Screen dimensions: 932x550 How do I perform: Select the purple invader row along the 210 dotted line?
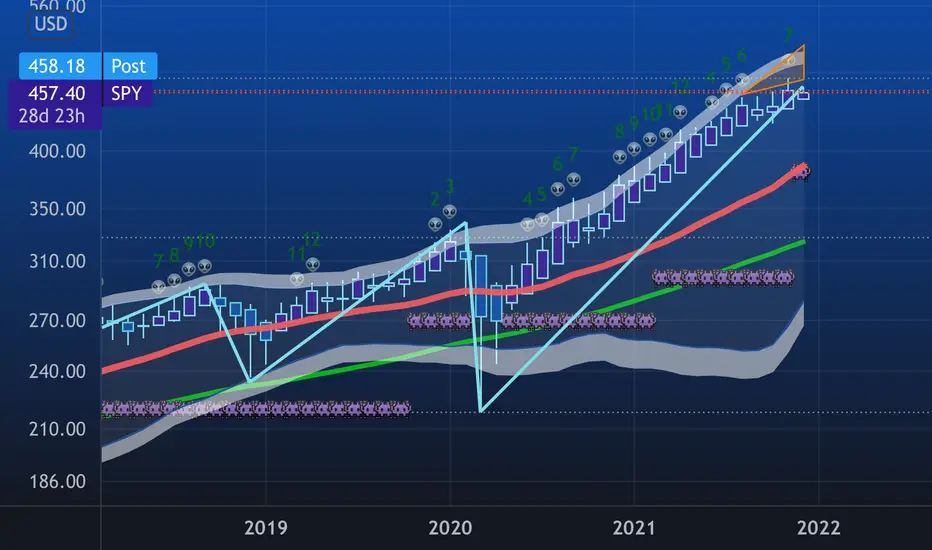pos(256,408)
